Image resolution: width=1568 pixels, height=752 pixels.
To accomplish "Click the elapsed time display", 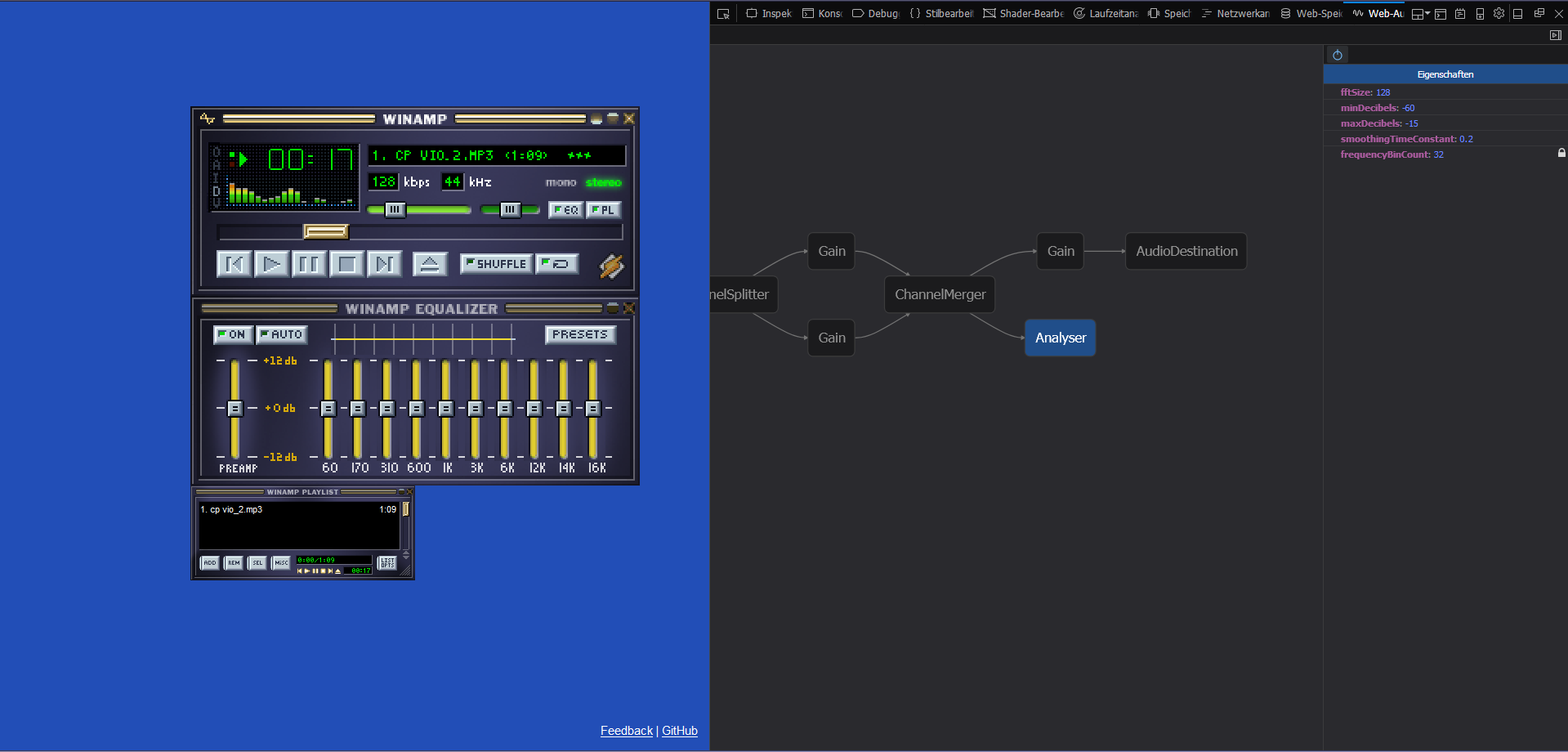I will click(310, 159).
